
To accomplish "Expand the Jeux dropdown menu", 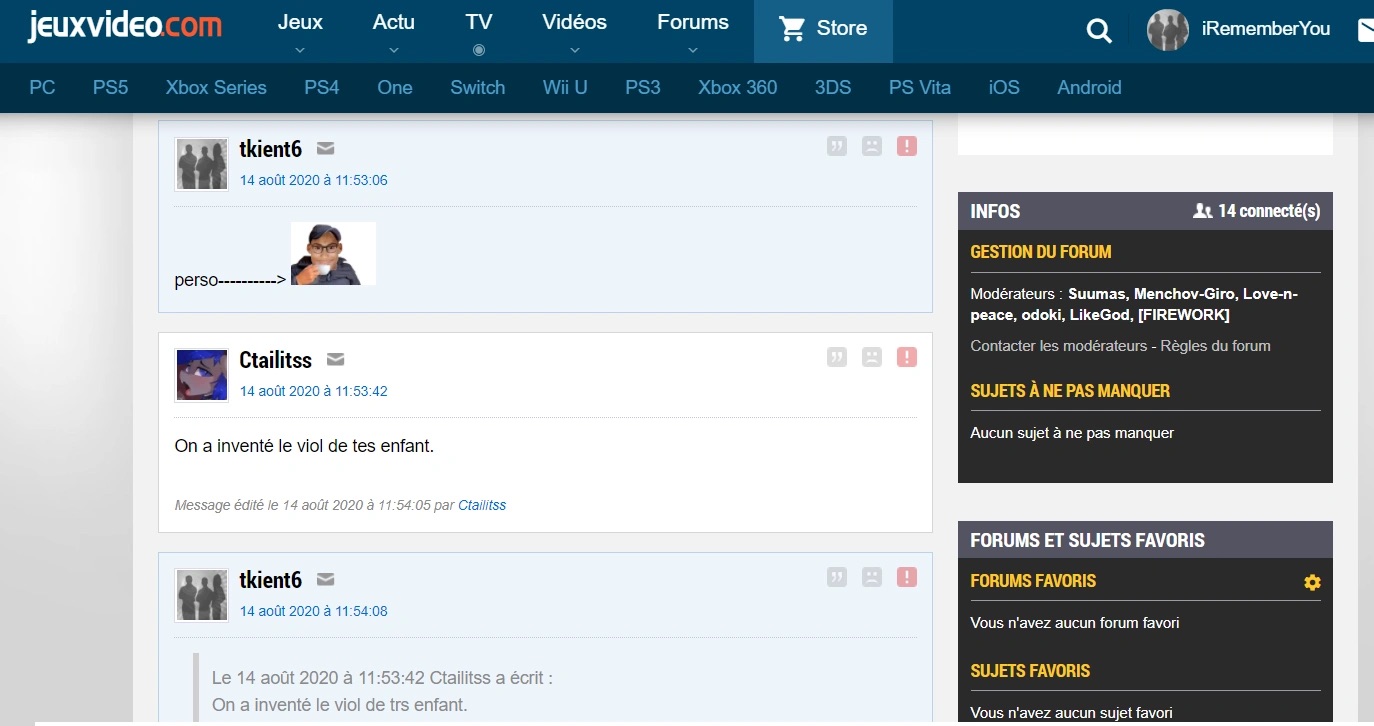I will 300,31.
